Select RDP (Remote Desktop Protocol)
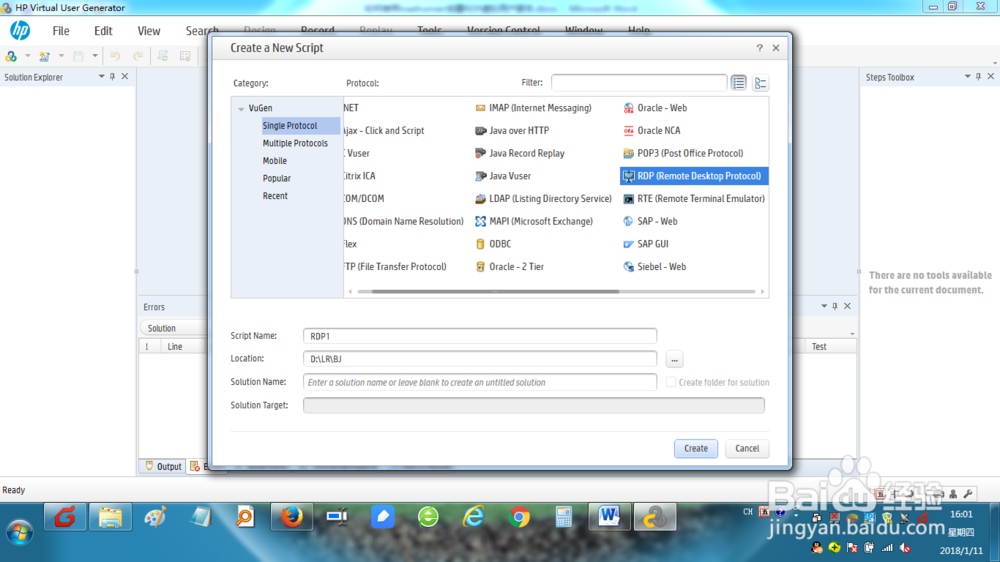The image size is (1000, 562). 694,176
